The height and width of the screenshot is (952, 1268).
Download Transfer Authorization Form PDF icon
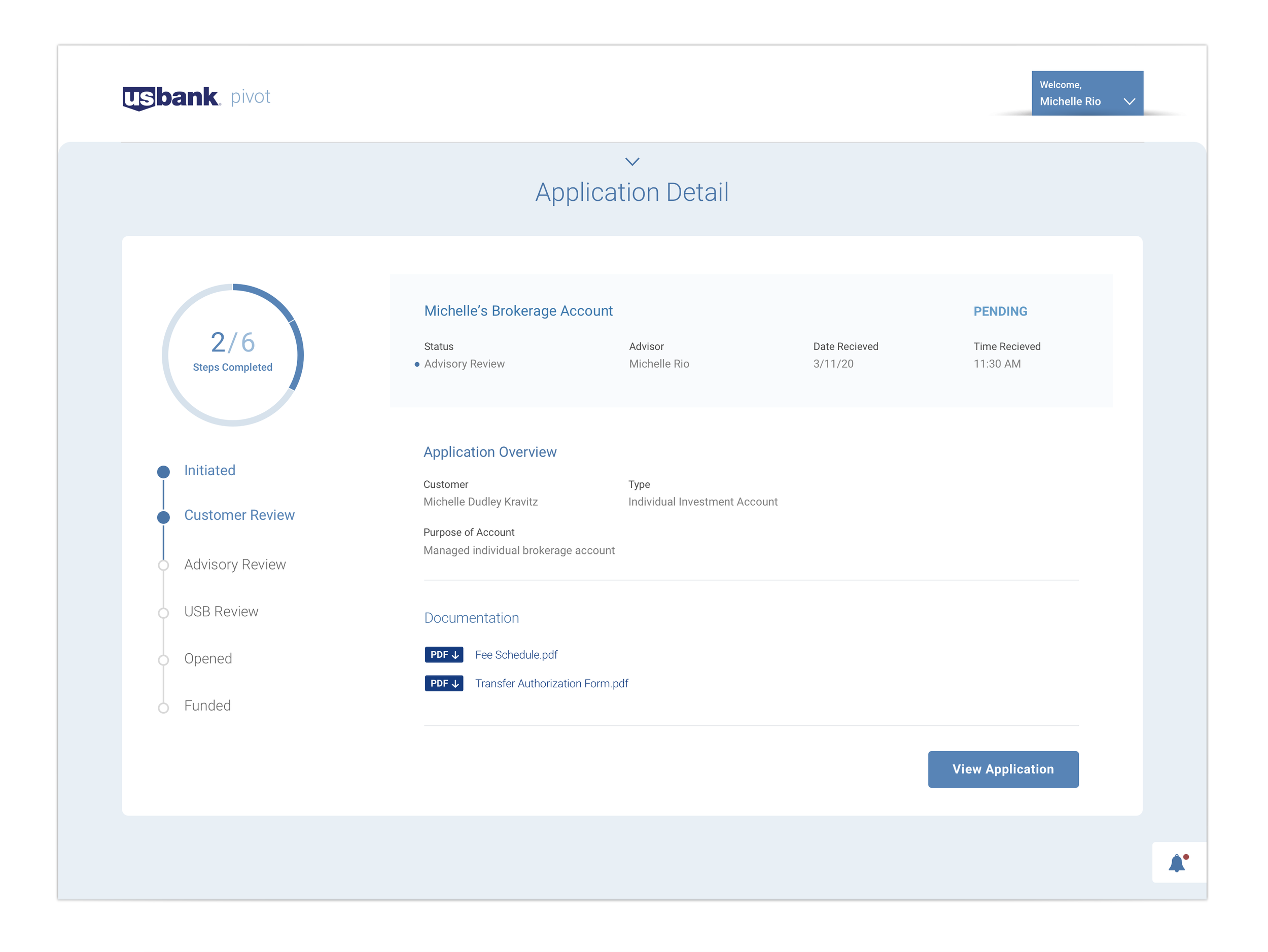tap(444, 683)
